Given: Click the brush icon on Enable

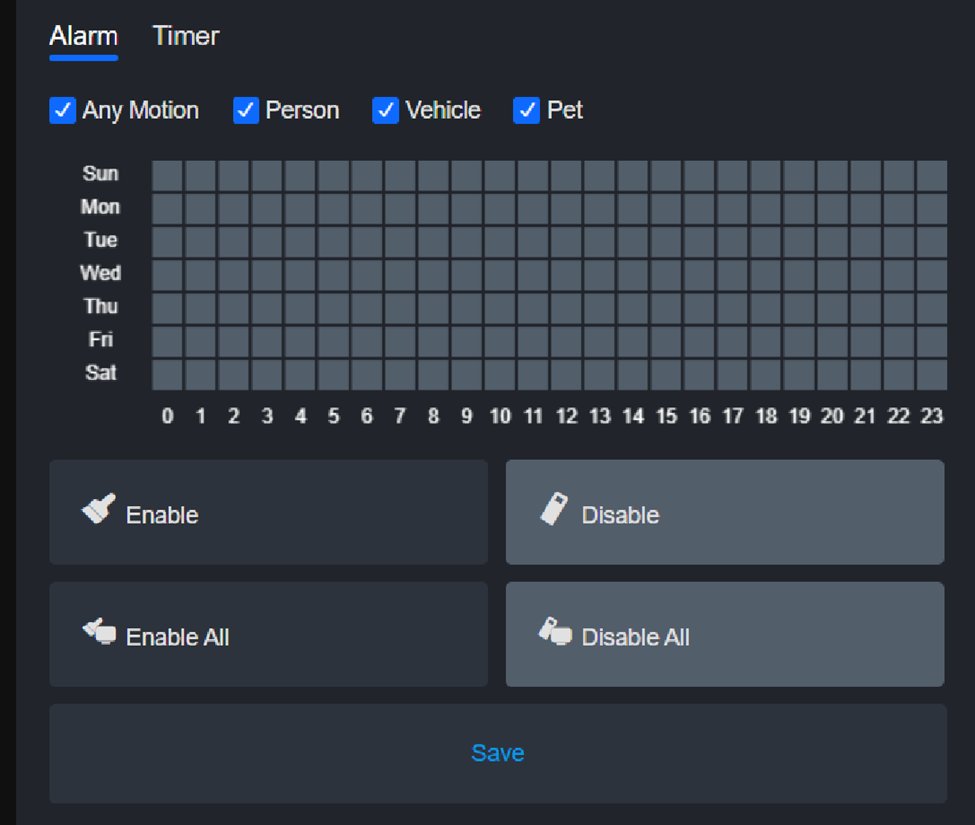Looking at the screenshot, I should coord(99,509).
